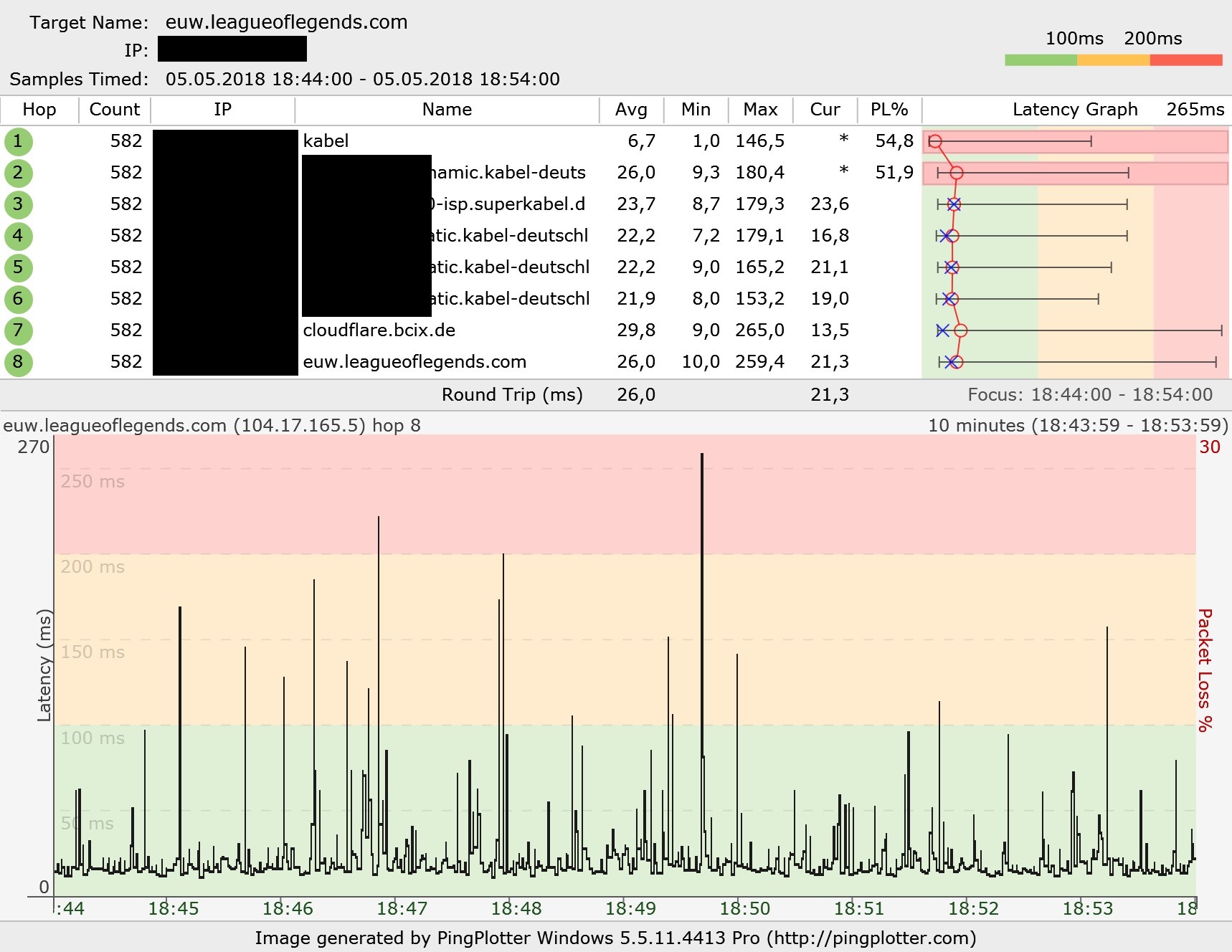Select the Avg column header
Viewport: 1232px width, 952px height.
631,110
